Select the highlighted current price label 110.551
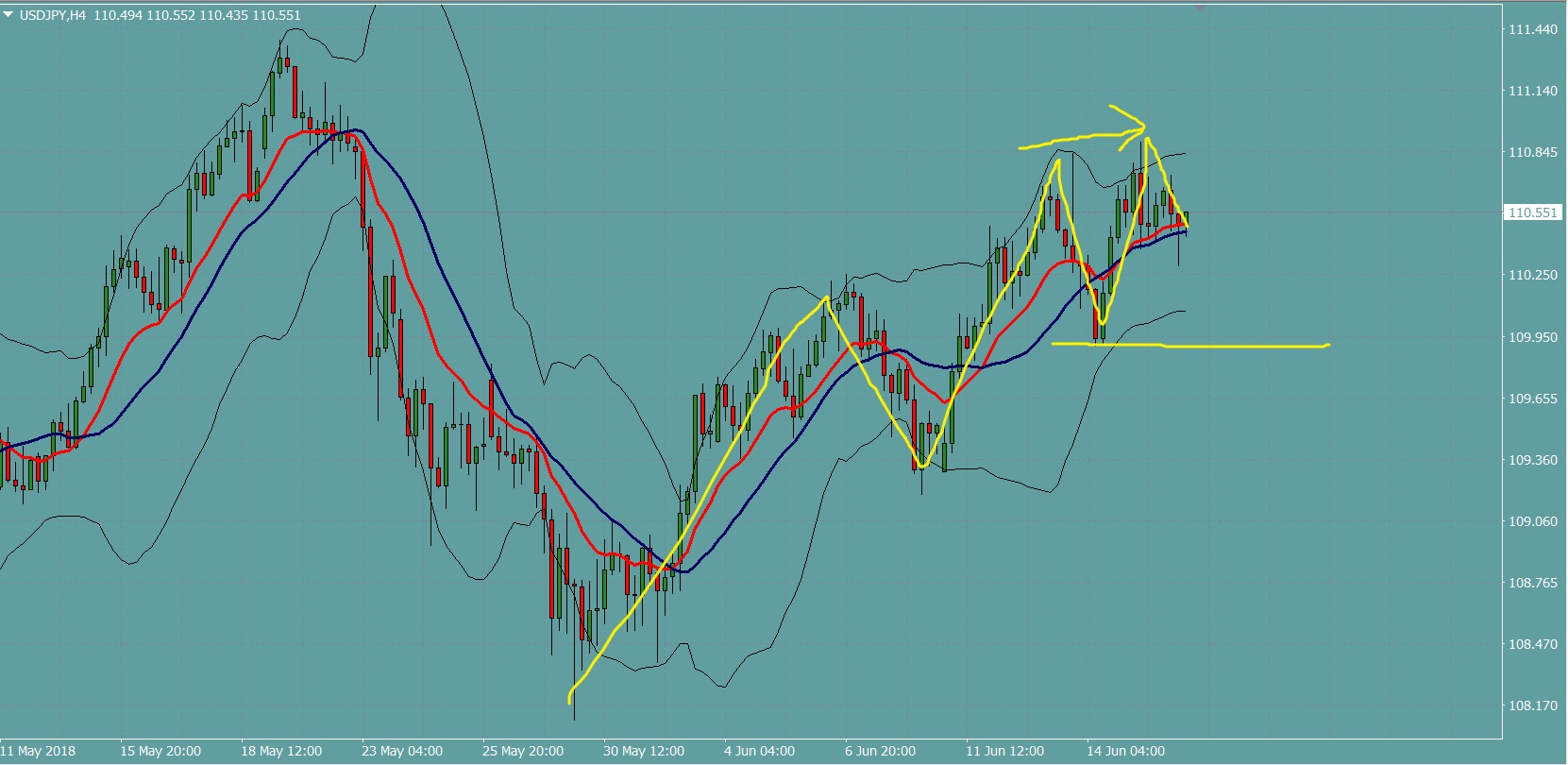Screen dimensions: 1568x765 pos(1532,213)
